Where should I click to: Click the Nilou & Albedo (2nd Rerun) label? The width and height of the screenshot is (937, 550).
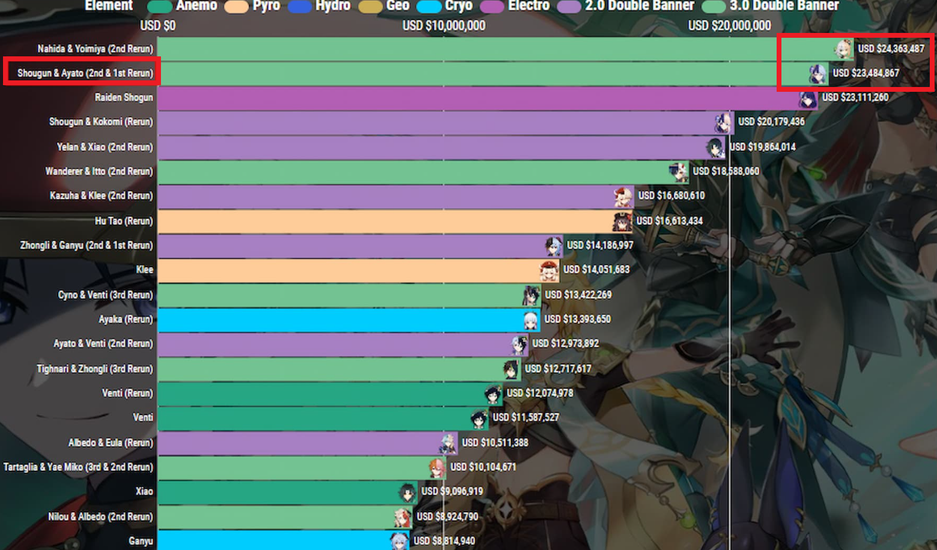pyautogui.click(x=101, y=517)
